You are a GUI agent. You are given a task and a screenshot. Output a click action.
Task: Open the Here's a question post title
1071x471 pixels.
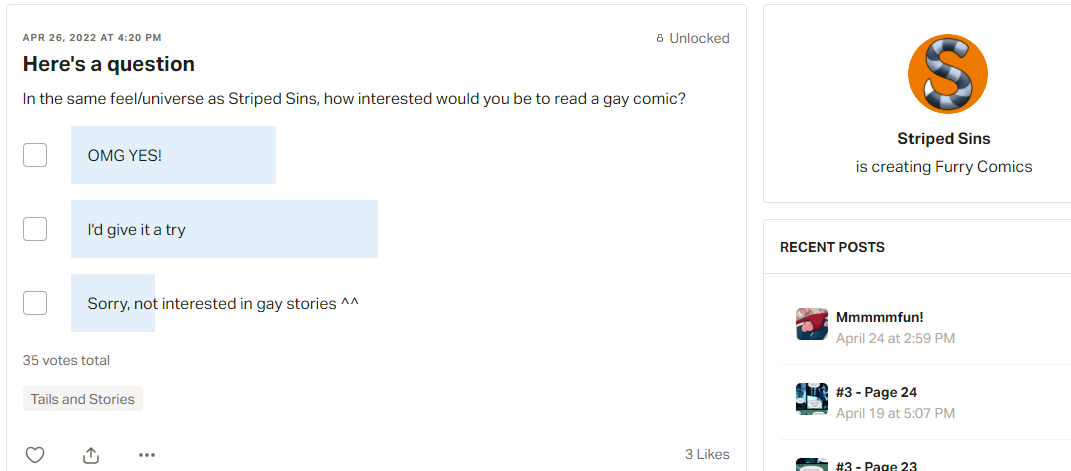(109, 64)
